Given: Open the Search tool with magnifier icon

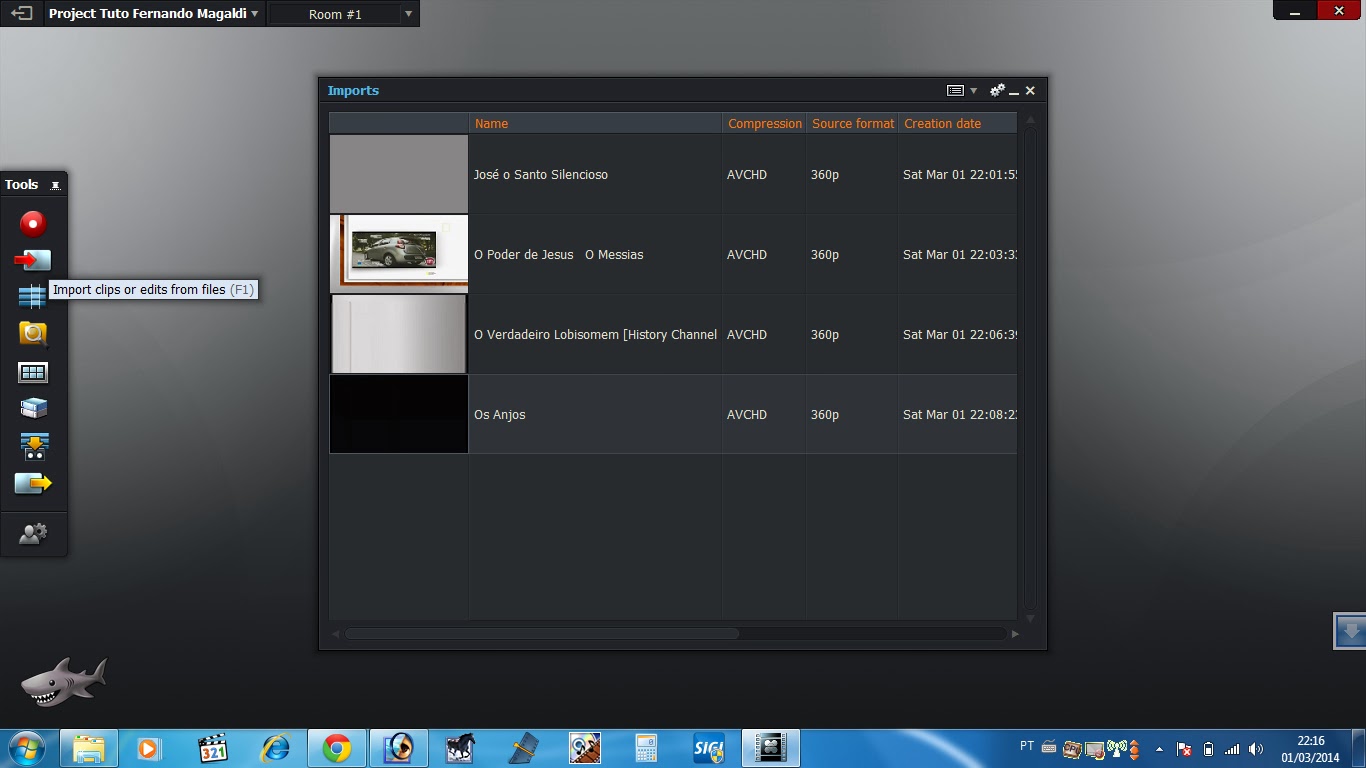Looking at the screenshot, I should (x=33, y=334).
